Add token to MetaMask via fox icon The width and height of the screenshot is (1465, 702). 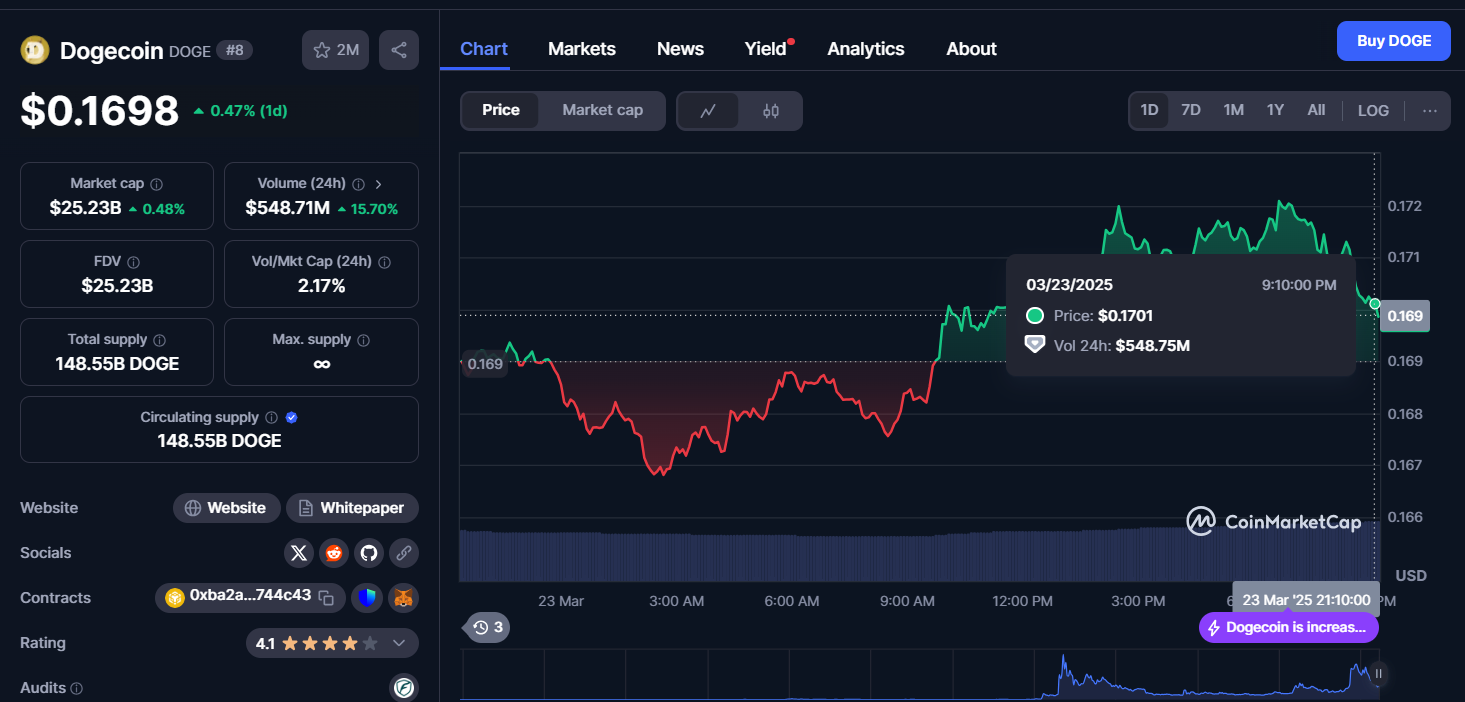tap(403, 598)
